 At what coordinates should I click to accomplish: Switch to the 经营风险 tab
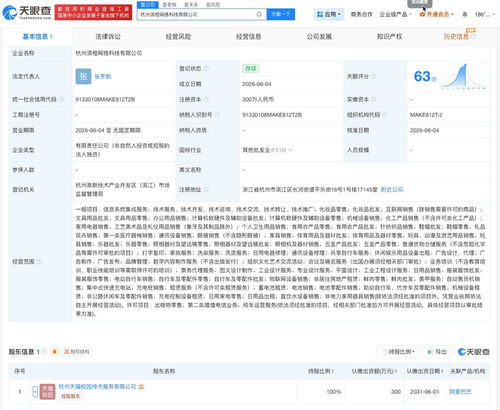click(x=178, y=37)
